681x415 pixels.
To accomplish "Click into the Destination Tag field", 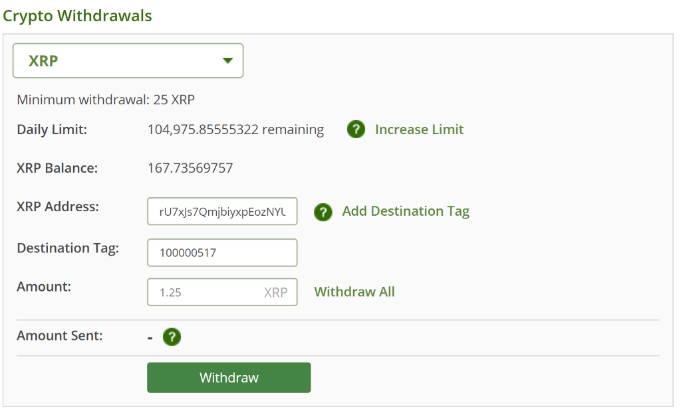I will pyautogui.click(x=222, y=253).
